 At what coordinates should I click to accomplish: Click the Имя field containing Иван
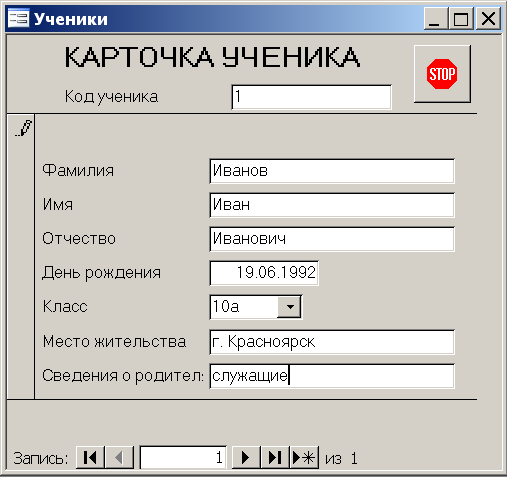332,205
